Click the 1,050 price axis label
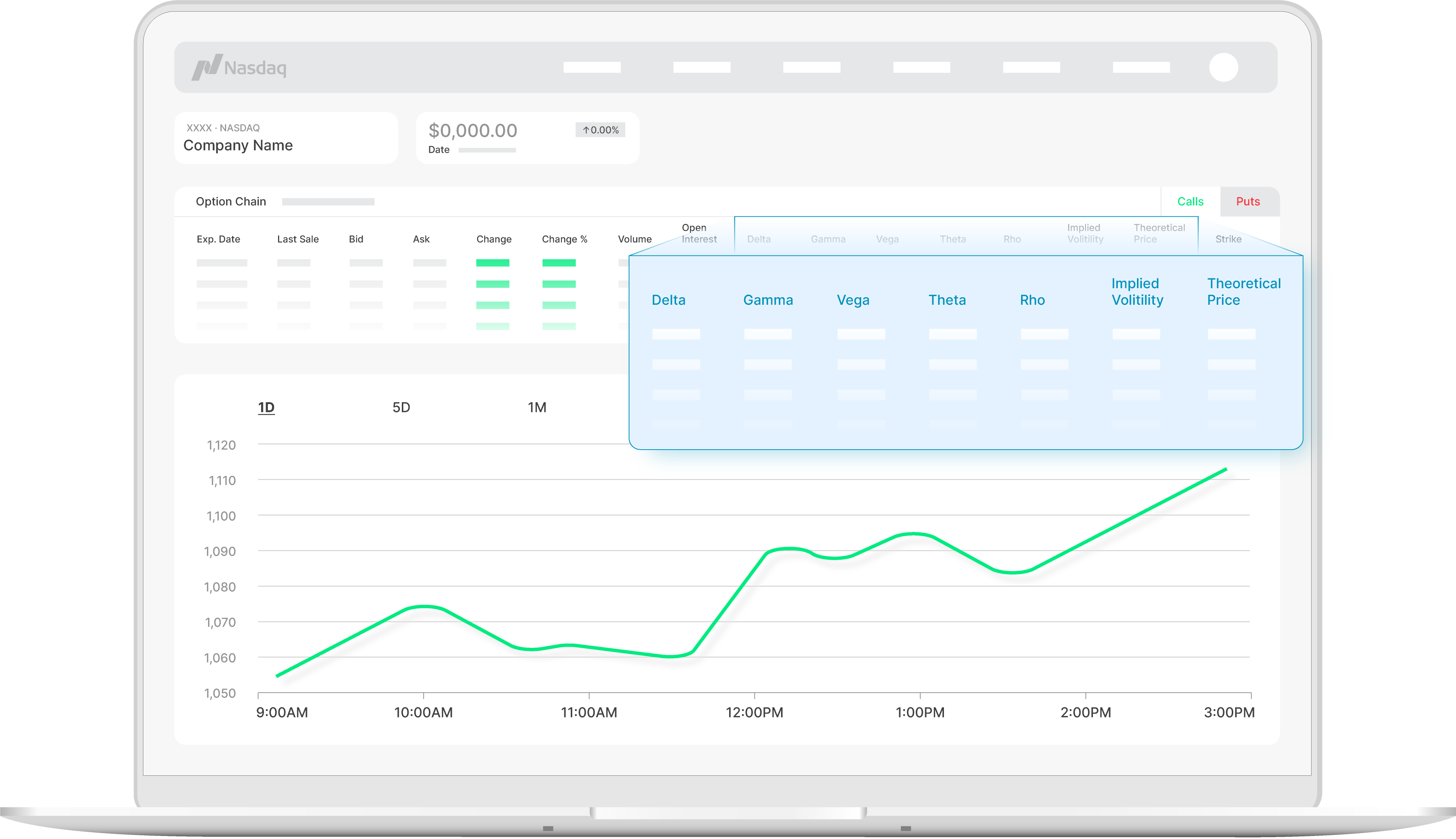1456x839 pixels. point(220,694)
